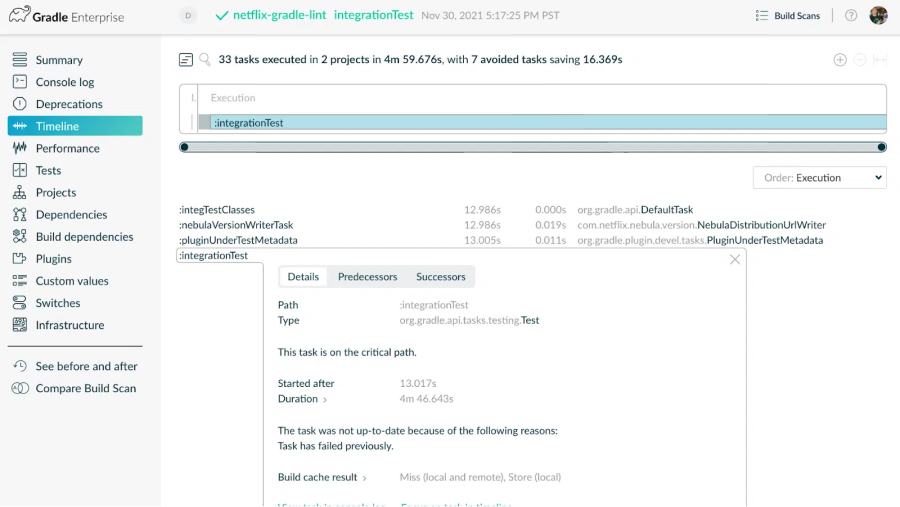Click the right timeline range handle
Viewport: 900px width, 507px height.
click(x=882, y=147)
